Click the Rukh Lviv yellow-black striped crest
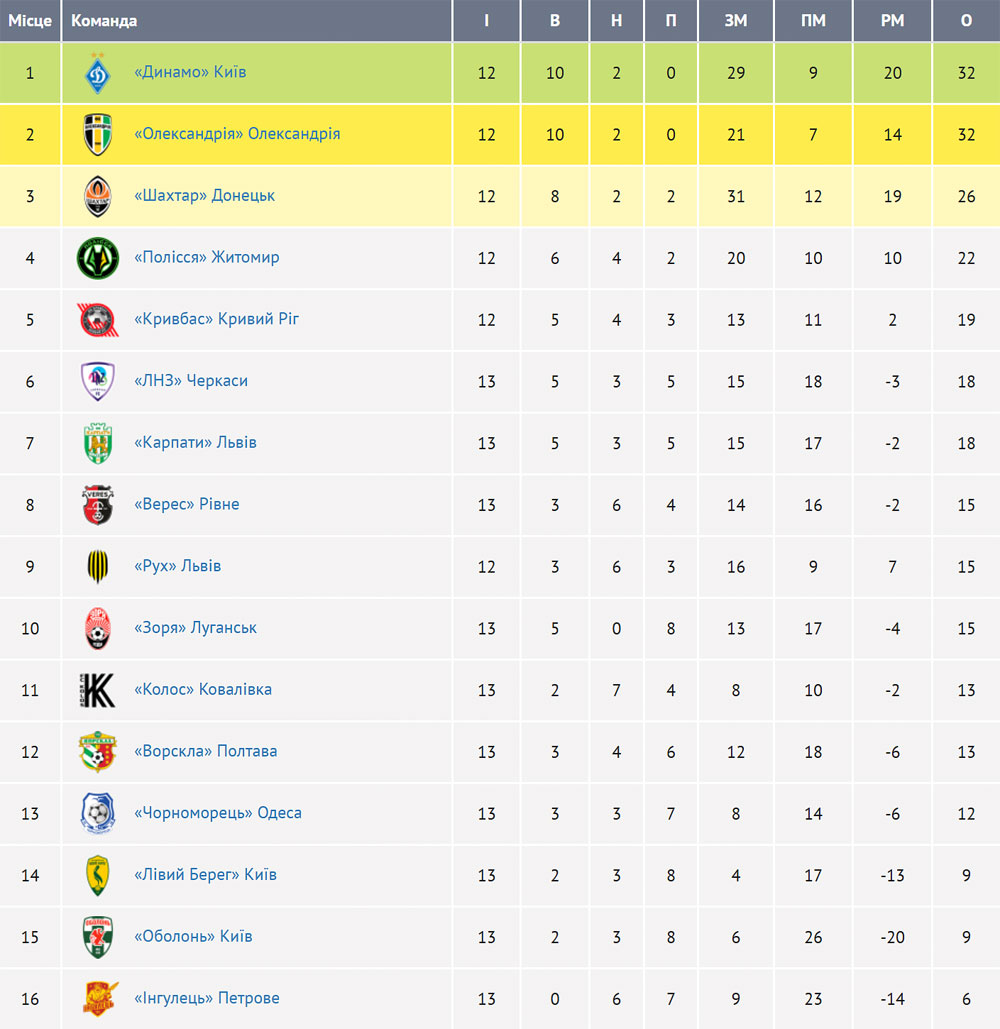Image resolution: width=1000 pixels, height=1029 pixels. click(98, 566)
